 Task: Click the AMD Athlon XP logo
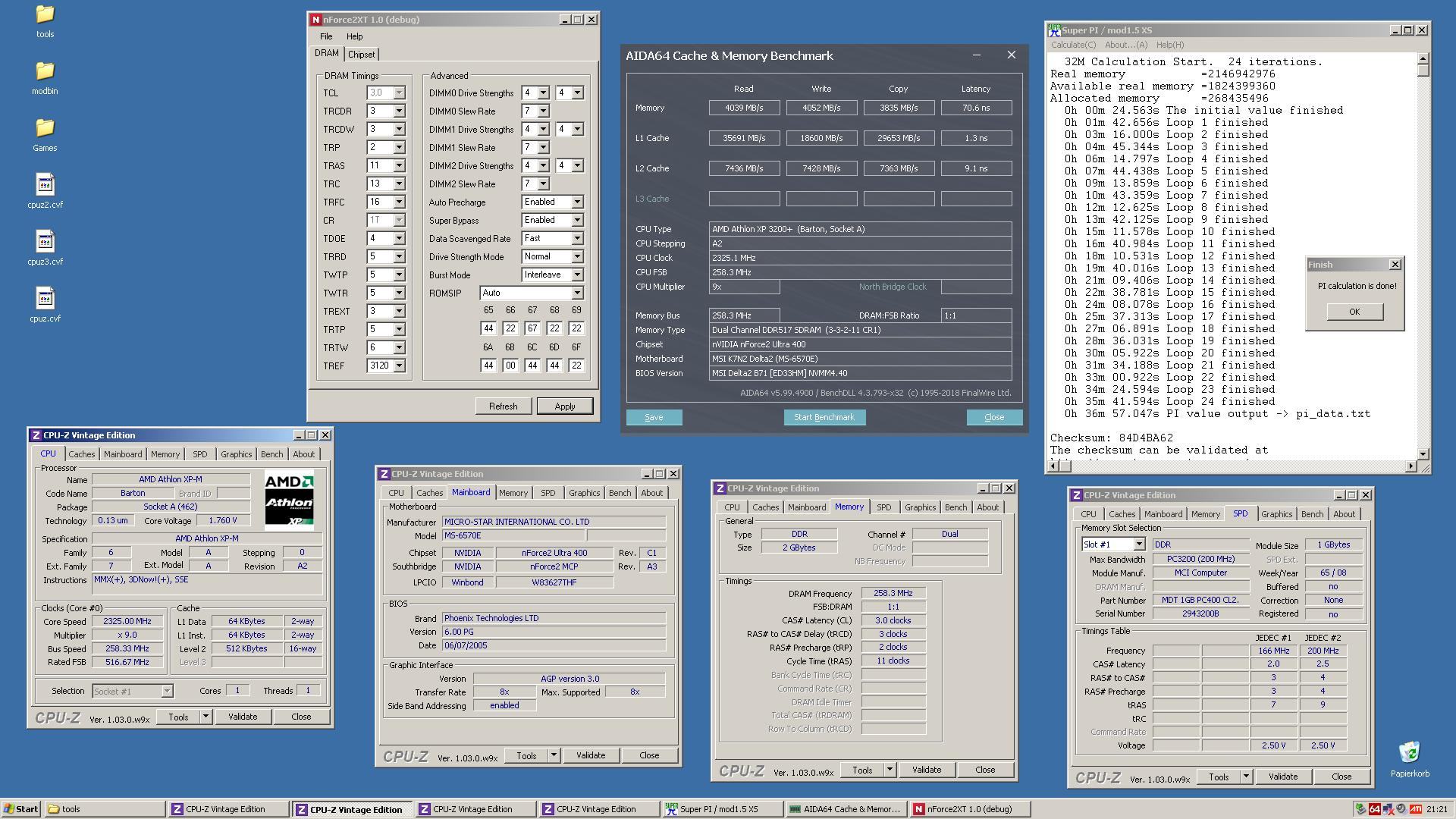click(289, 500)
